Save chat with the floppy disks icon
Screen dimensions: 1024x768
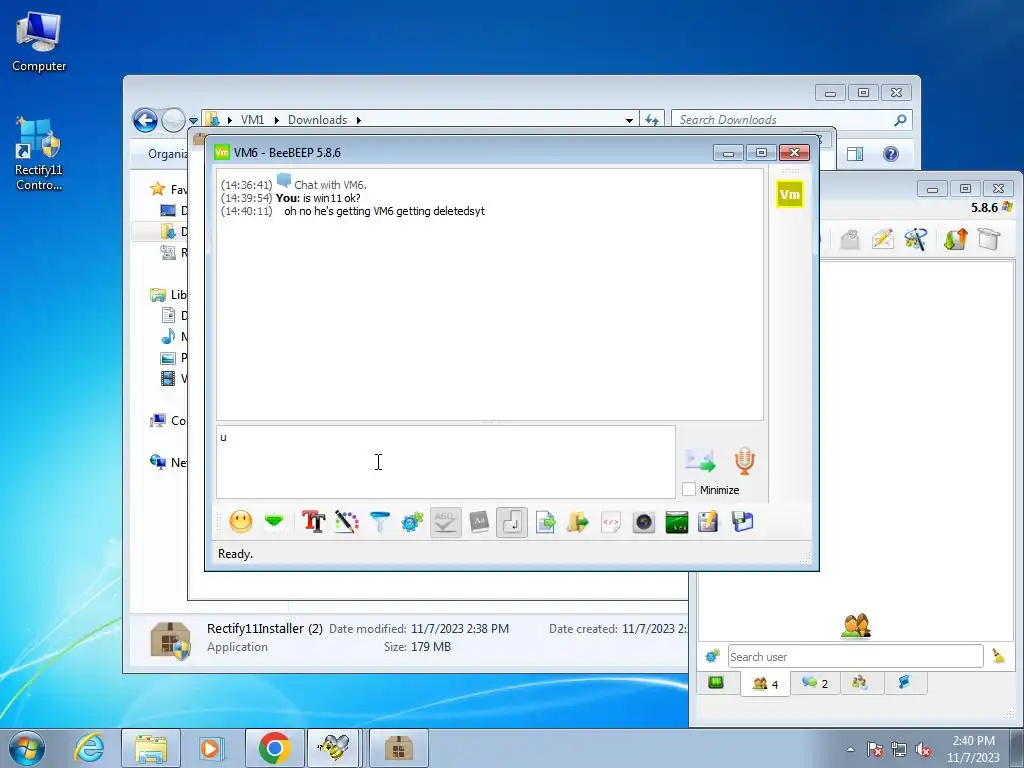[x=743, y=522]
